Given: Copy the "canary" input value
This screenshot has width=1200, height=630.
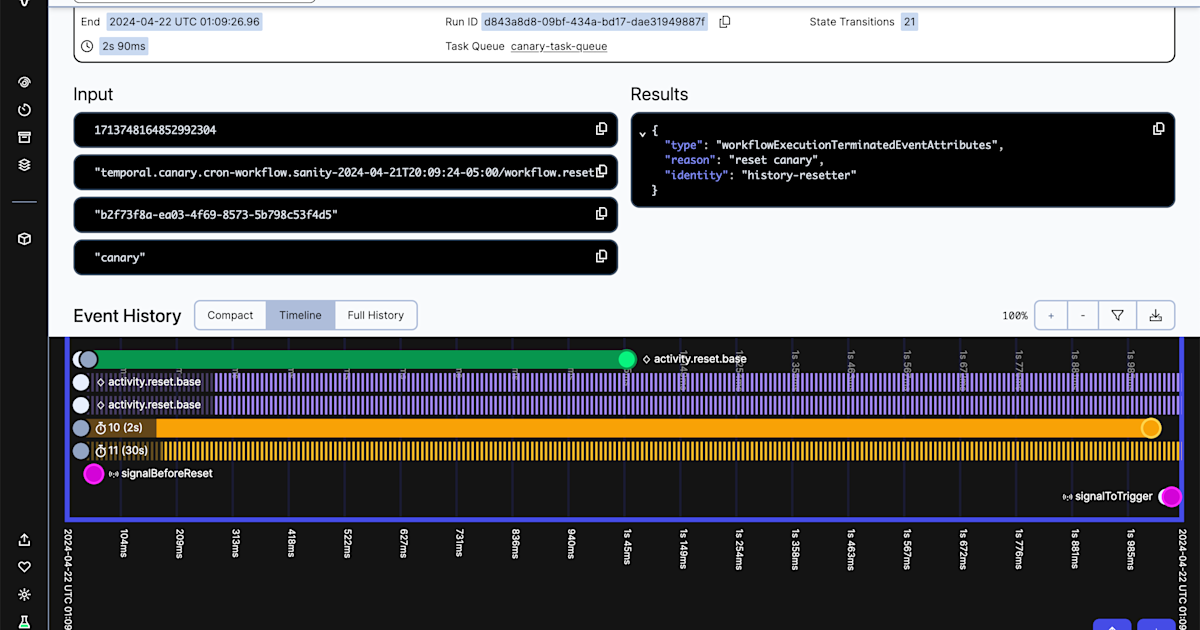Looking at the screenshot, I should point(601,257).
